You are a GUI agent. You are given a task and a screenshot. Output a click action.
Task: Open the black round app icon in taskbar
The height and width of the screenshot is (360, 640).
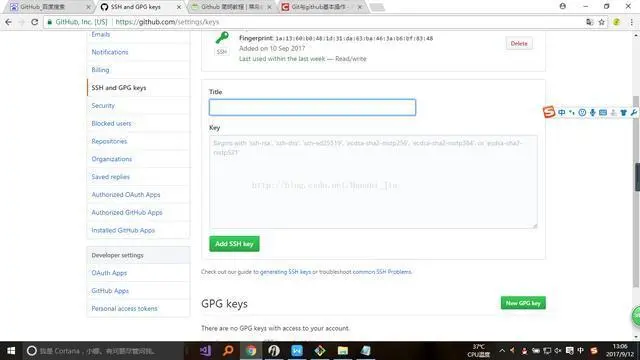point(274,351)
